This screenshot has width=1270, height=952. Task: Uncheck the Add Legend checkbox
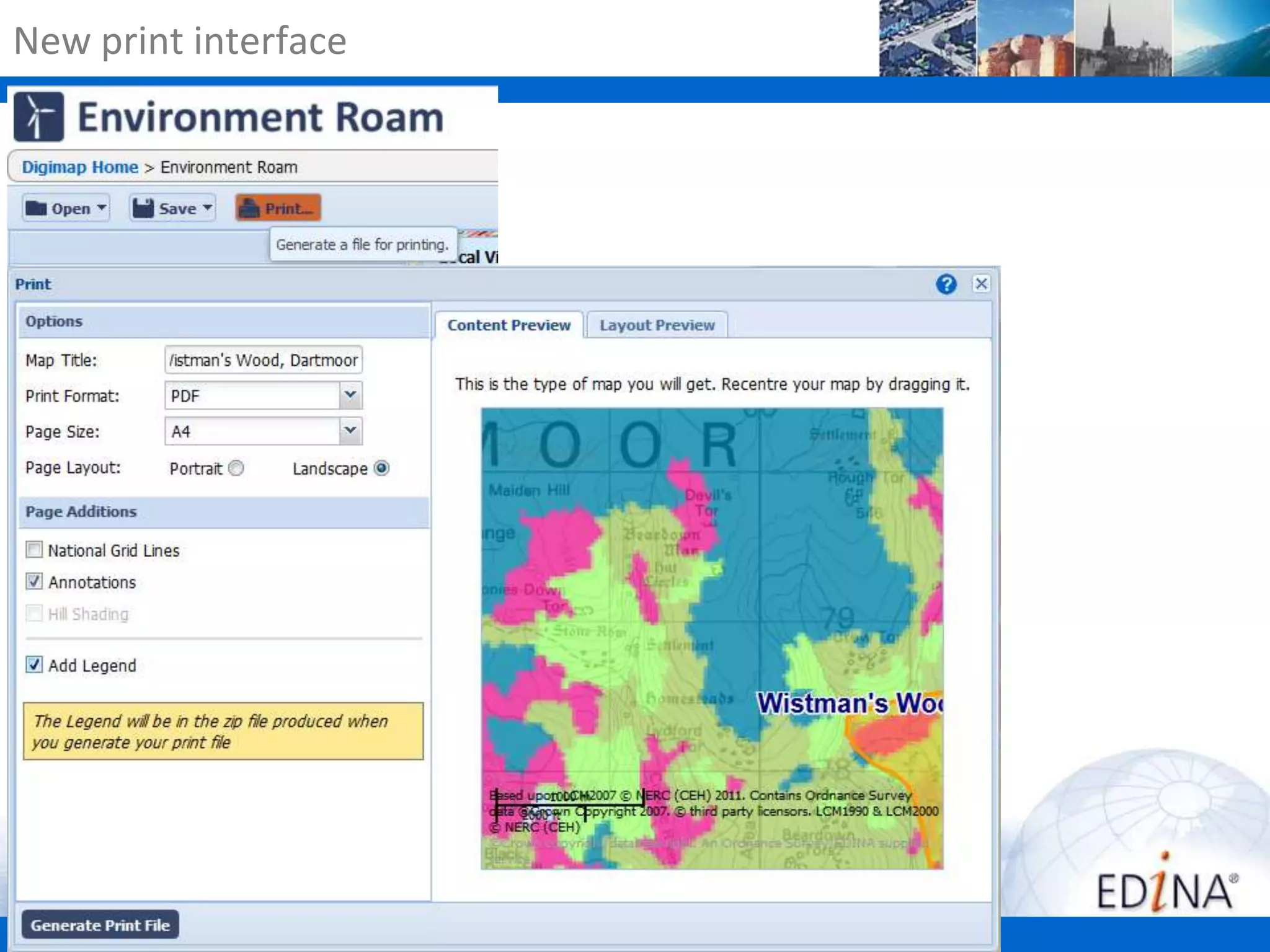pyautogui.click(x=35, y=665)
